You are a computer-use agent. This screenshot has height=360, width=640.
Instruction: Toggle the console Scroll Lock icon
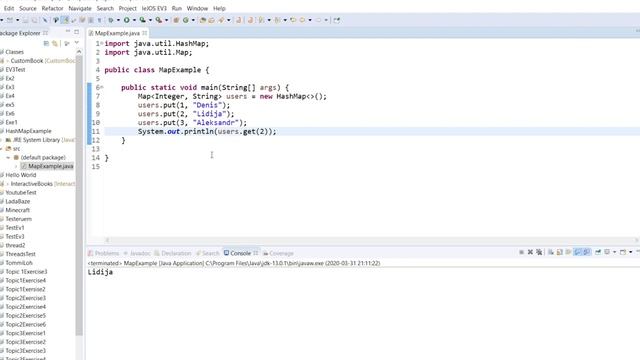(x=560, y=252)
